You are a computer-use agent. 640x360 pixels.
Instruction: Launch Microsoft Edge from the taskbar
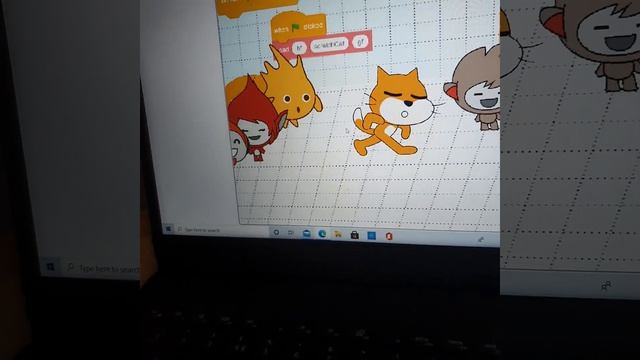tap(322, 234)
